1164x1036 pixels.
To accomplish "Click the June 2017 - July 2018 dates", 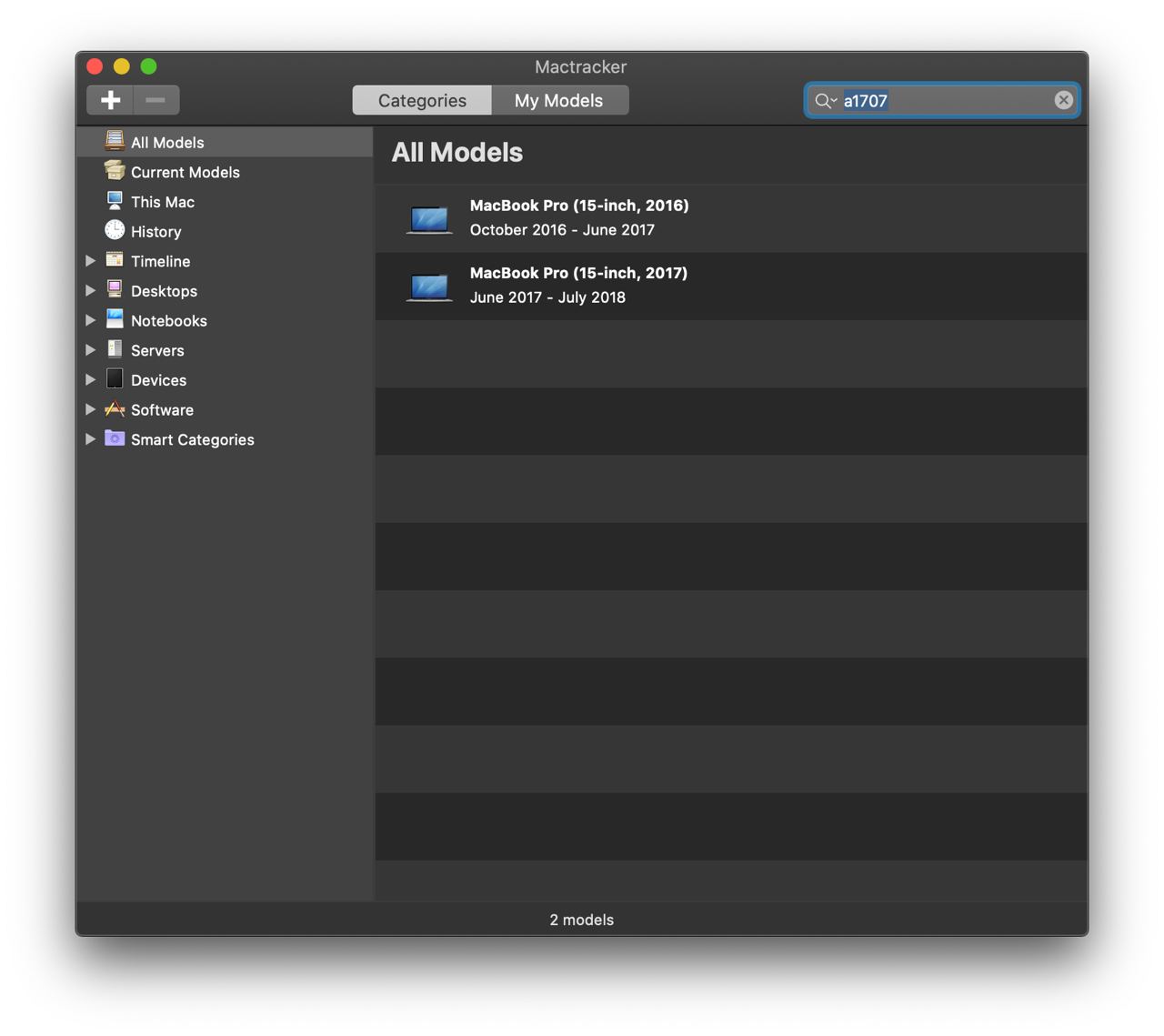I will pos(547,297).
